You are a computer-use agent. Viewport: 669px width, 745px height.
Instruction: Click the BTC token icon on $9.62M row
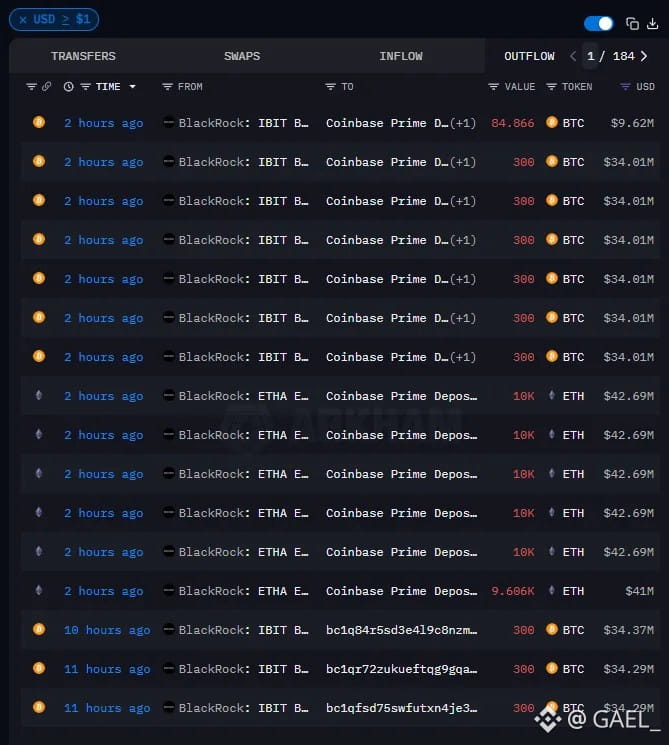tap(552, 122)
